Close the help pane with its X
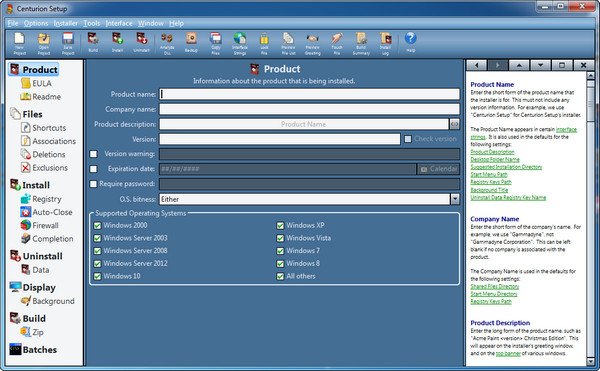This screenshot has width=600, height=371. [583, 65]
